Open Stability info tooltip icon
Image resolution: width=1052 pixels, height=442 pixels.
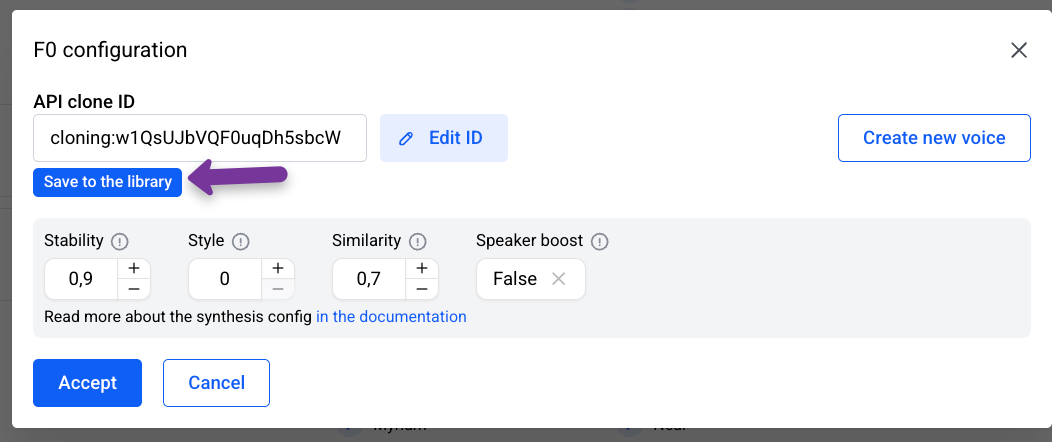[x=120, y=241]
